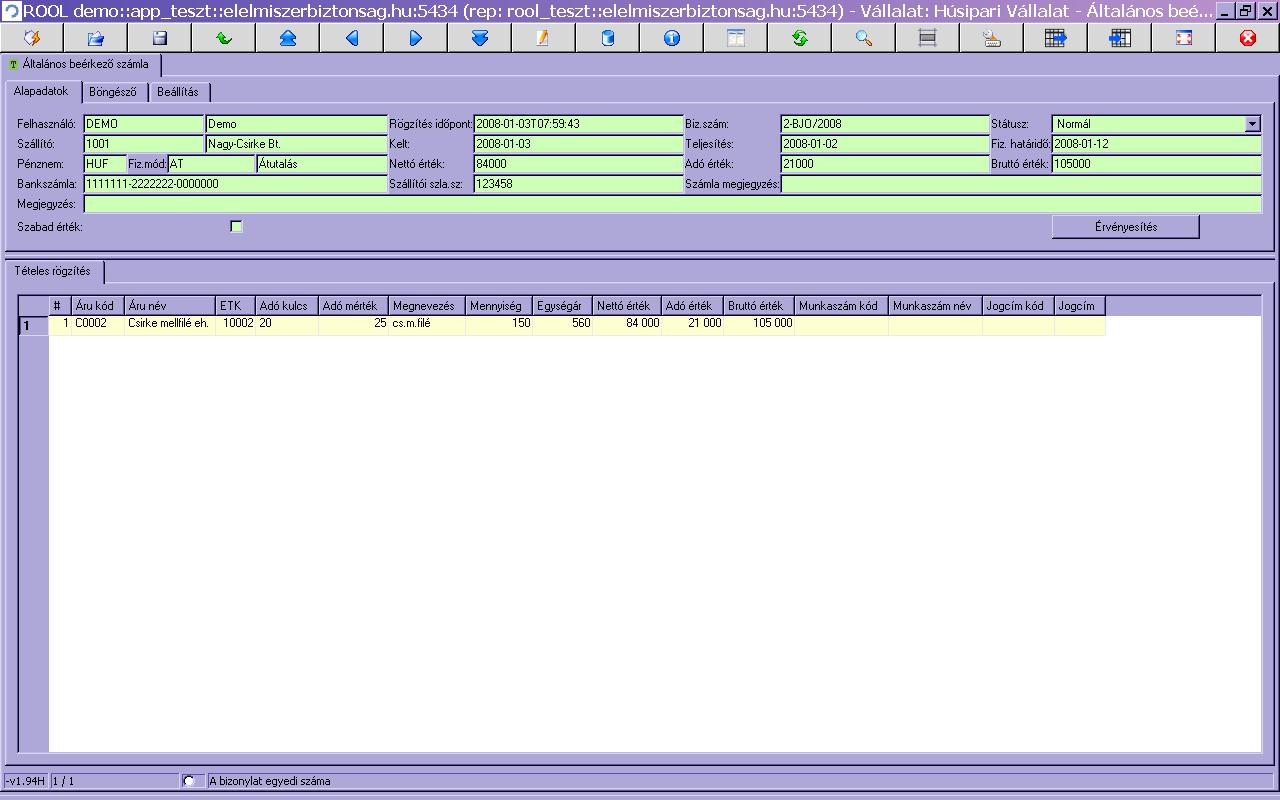Image resolution: width=1280 pixels, height=800 pixels.
Task: Switch to the Böngésző tab
Action: click(114, 92)
